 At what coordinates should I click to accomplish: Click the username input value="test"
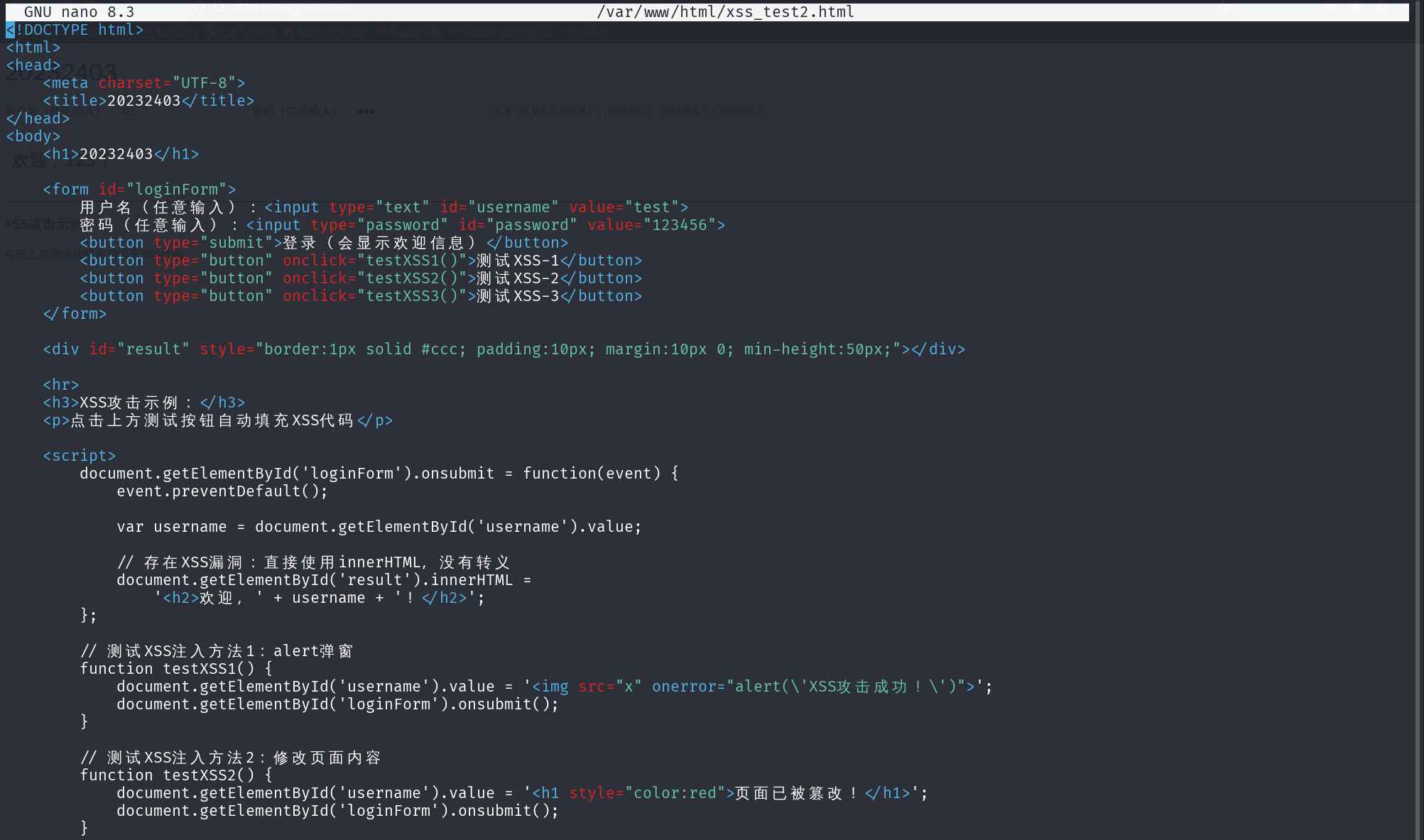[624, 207]
